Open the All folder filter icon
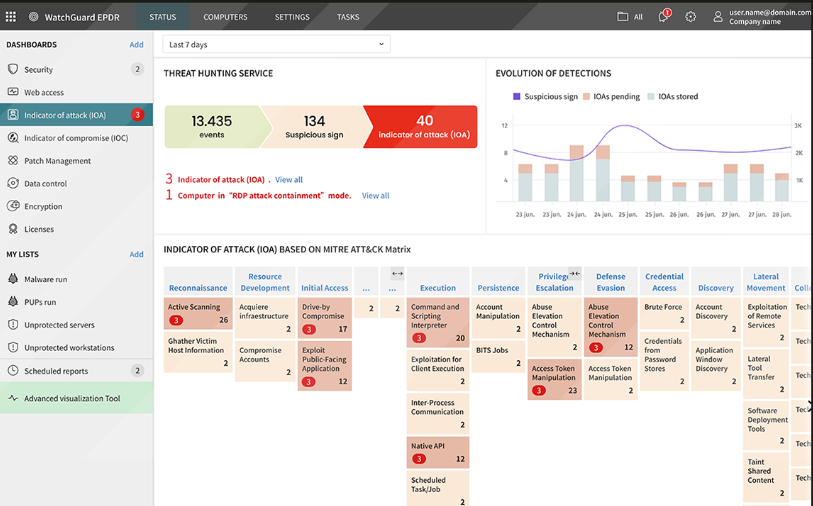813x506 pixels. [622, 17]
